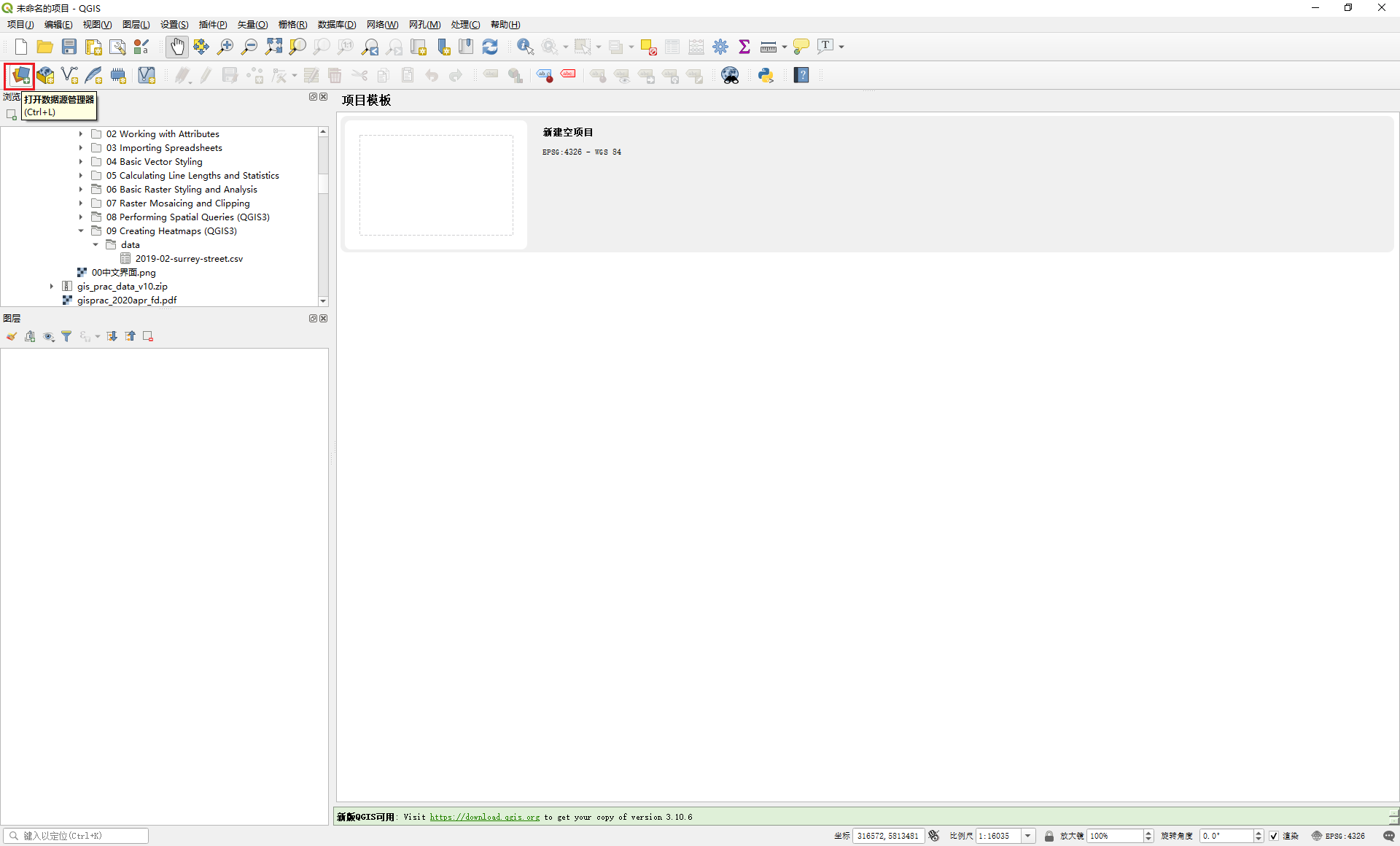Open the Vector menu
Viewport: 1400px width, 846px height.
(252, 25)
